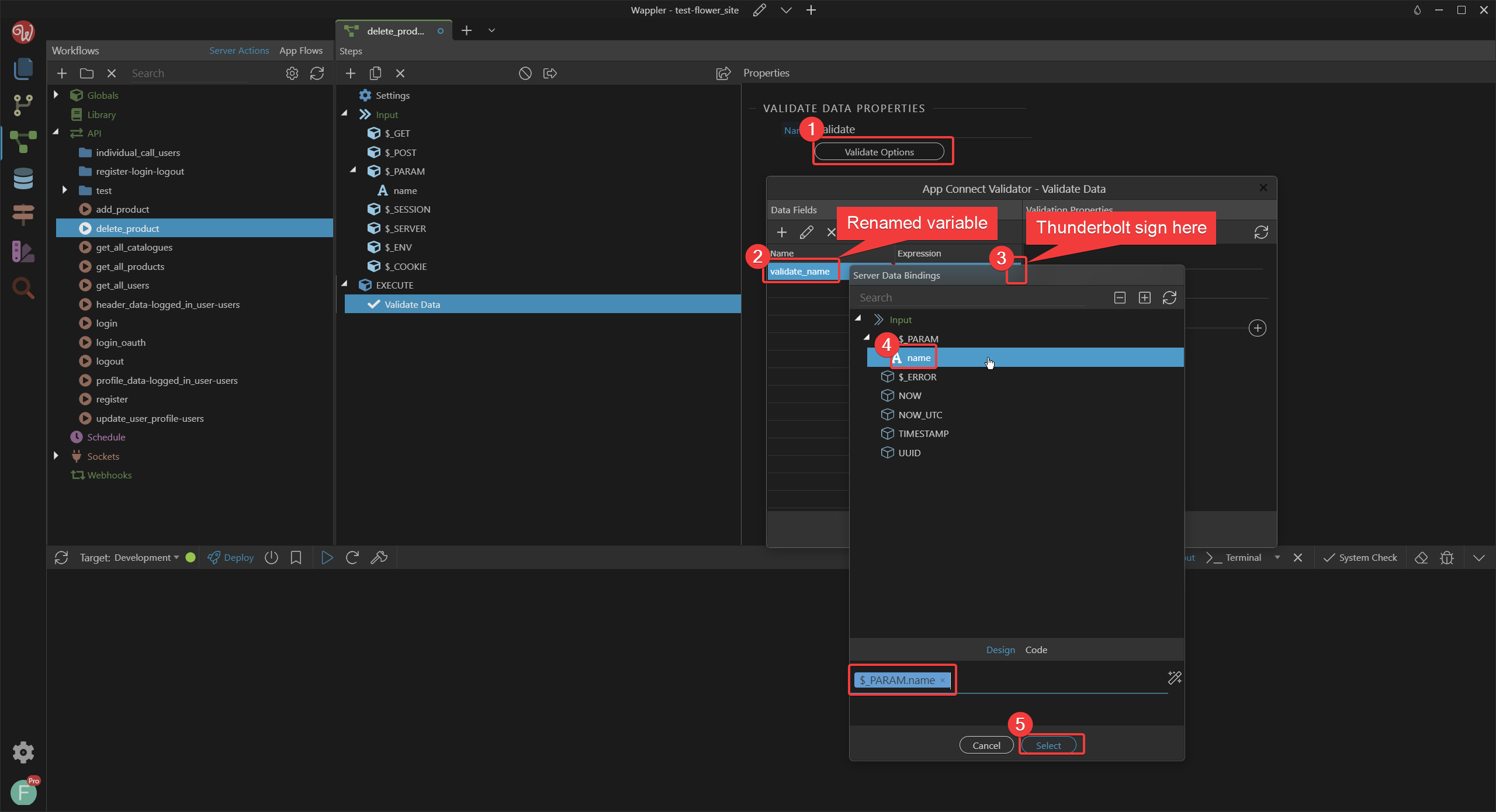Add a new step in Steps panel
Viewport: 1496px width, 812px height.
351,73
